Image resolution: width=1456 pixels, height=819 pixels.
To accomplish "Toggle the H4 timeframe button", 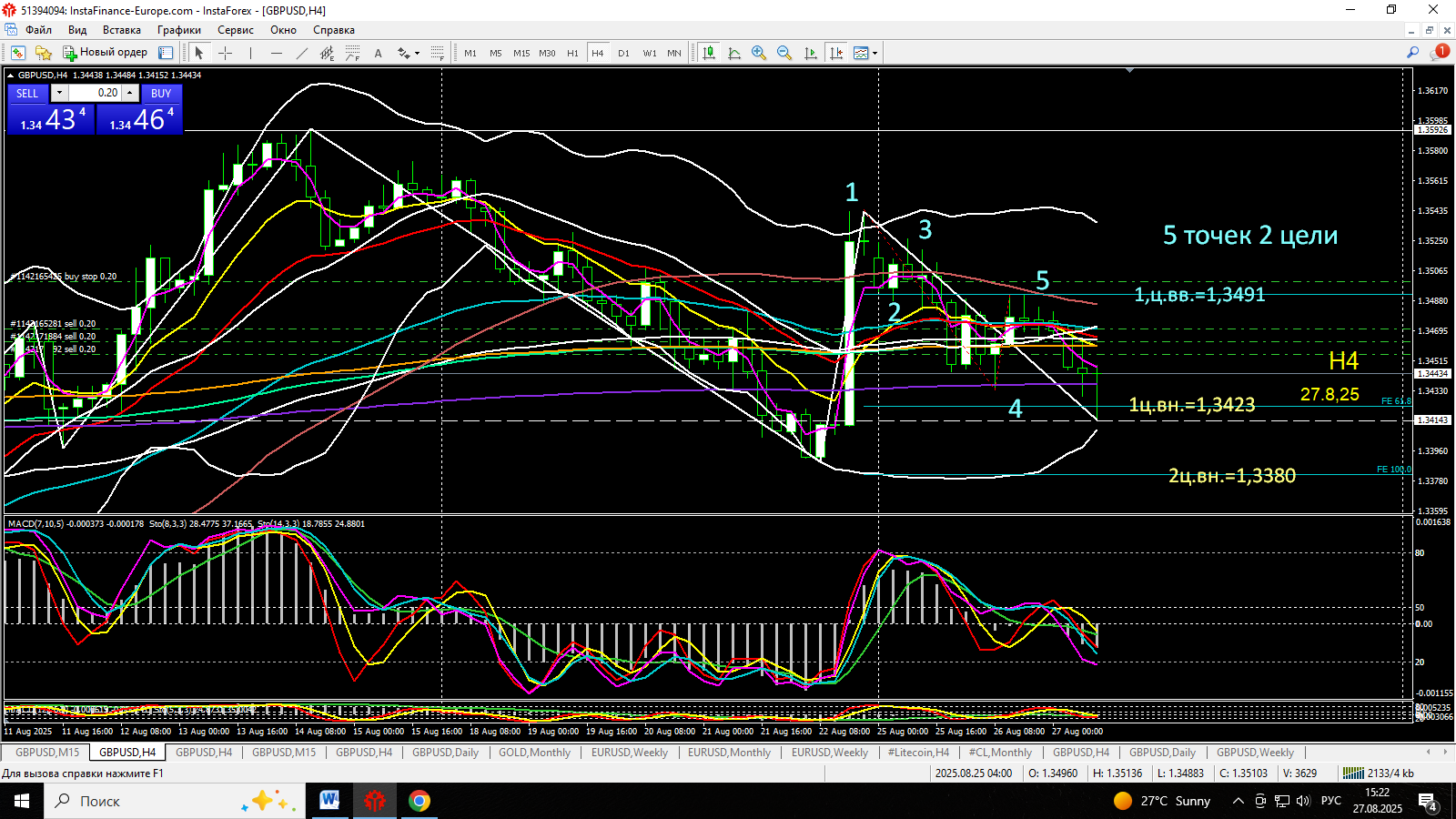I will (x=598, y=53).
